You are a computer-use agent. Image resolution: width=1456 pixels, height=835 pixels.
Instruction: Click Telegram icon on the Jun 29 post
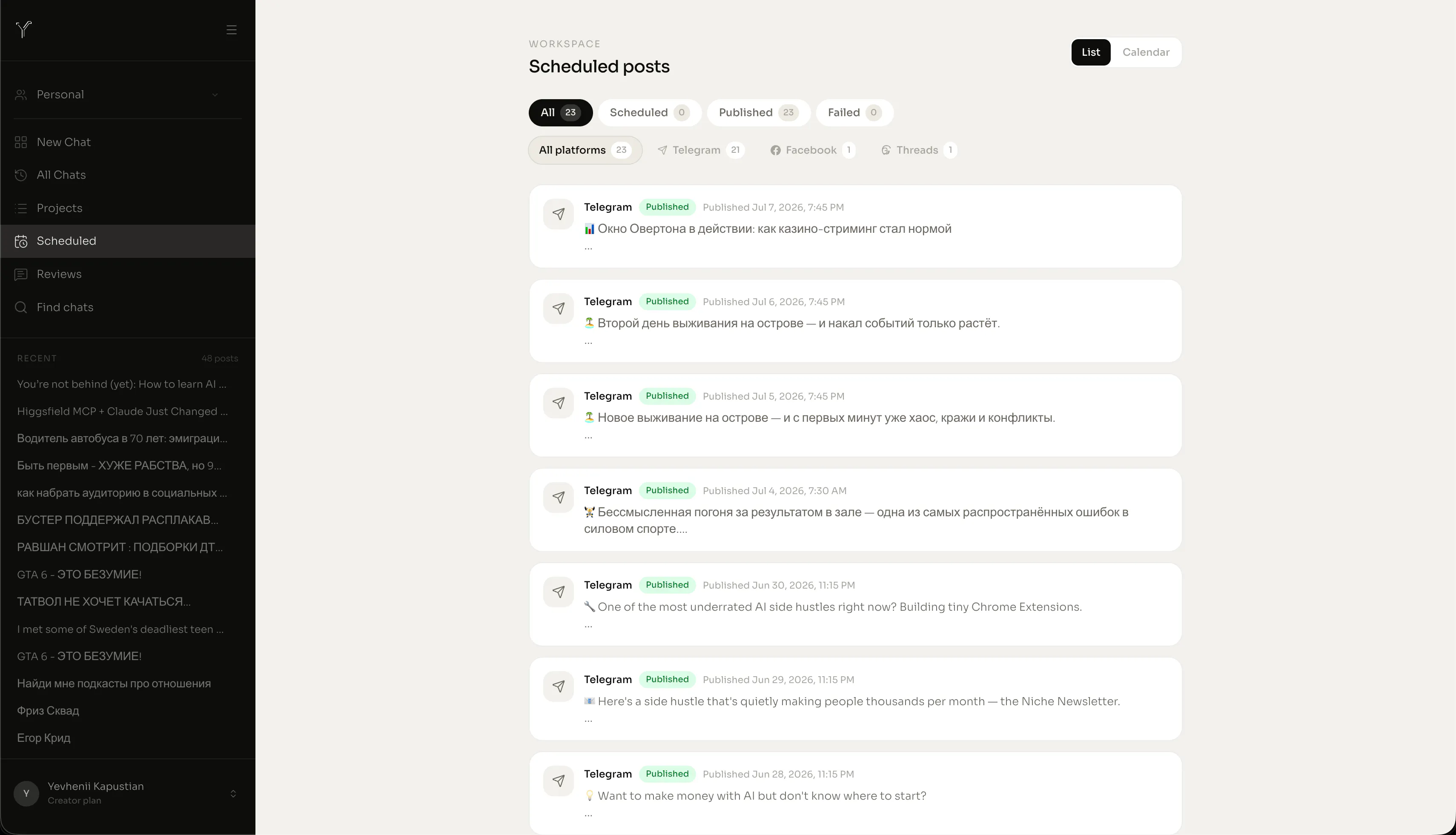tap(559, 686)
